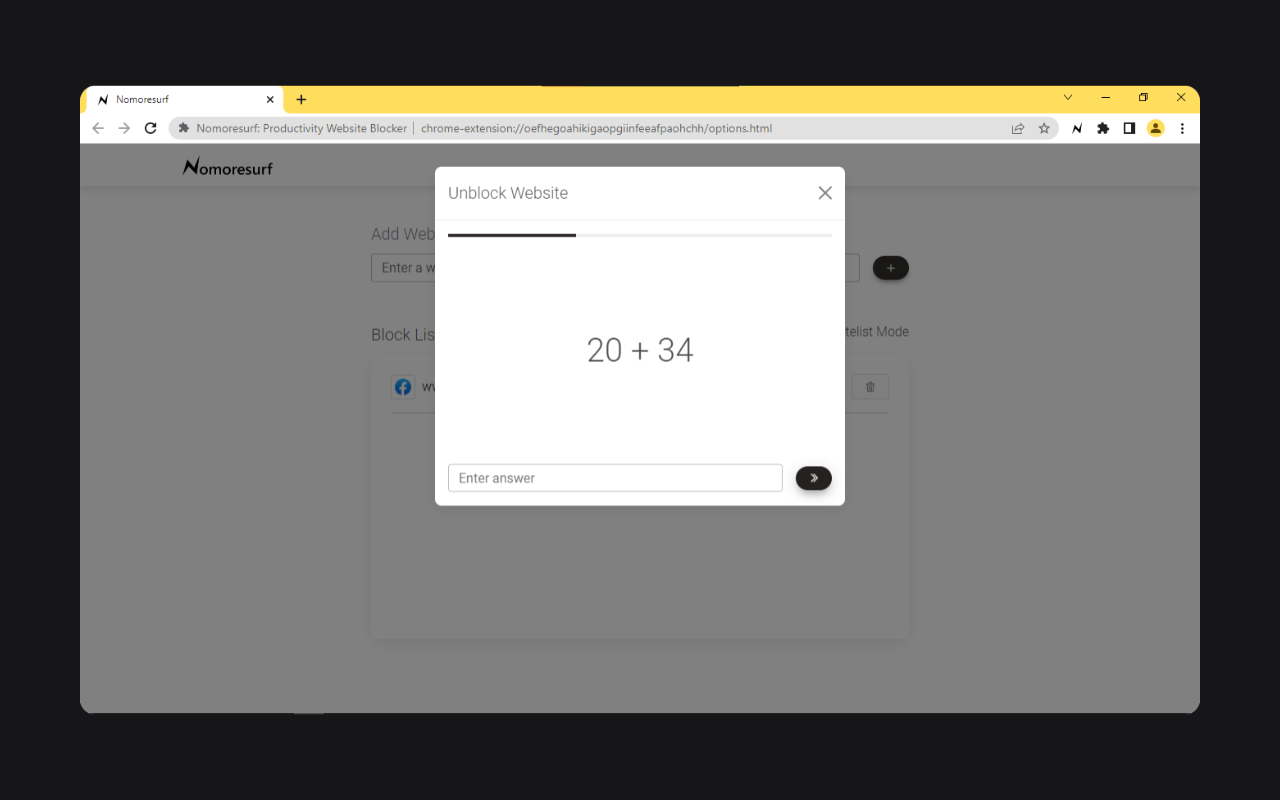The image size is (1280, 800).
Task: Submit the answer with the double-arrow button
Action: [814, 478]
